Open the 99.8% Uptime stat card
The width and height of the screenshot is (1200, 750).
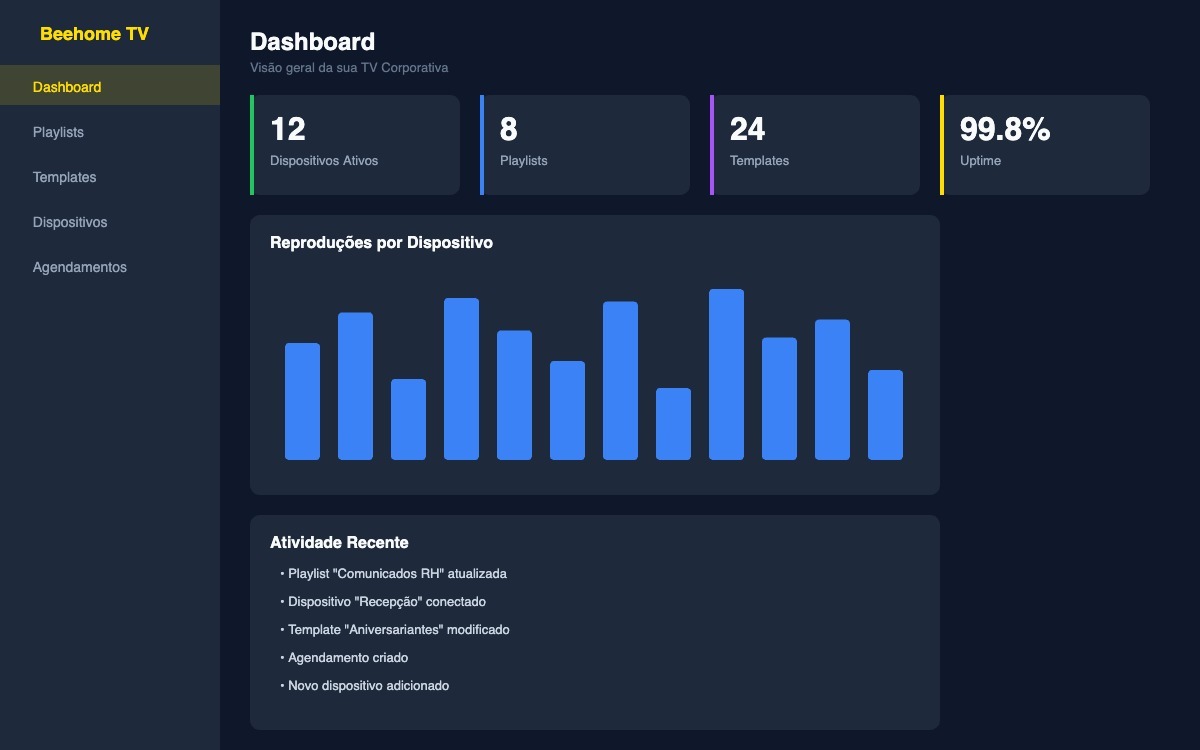tap(1045, 144)
